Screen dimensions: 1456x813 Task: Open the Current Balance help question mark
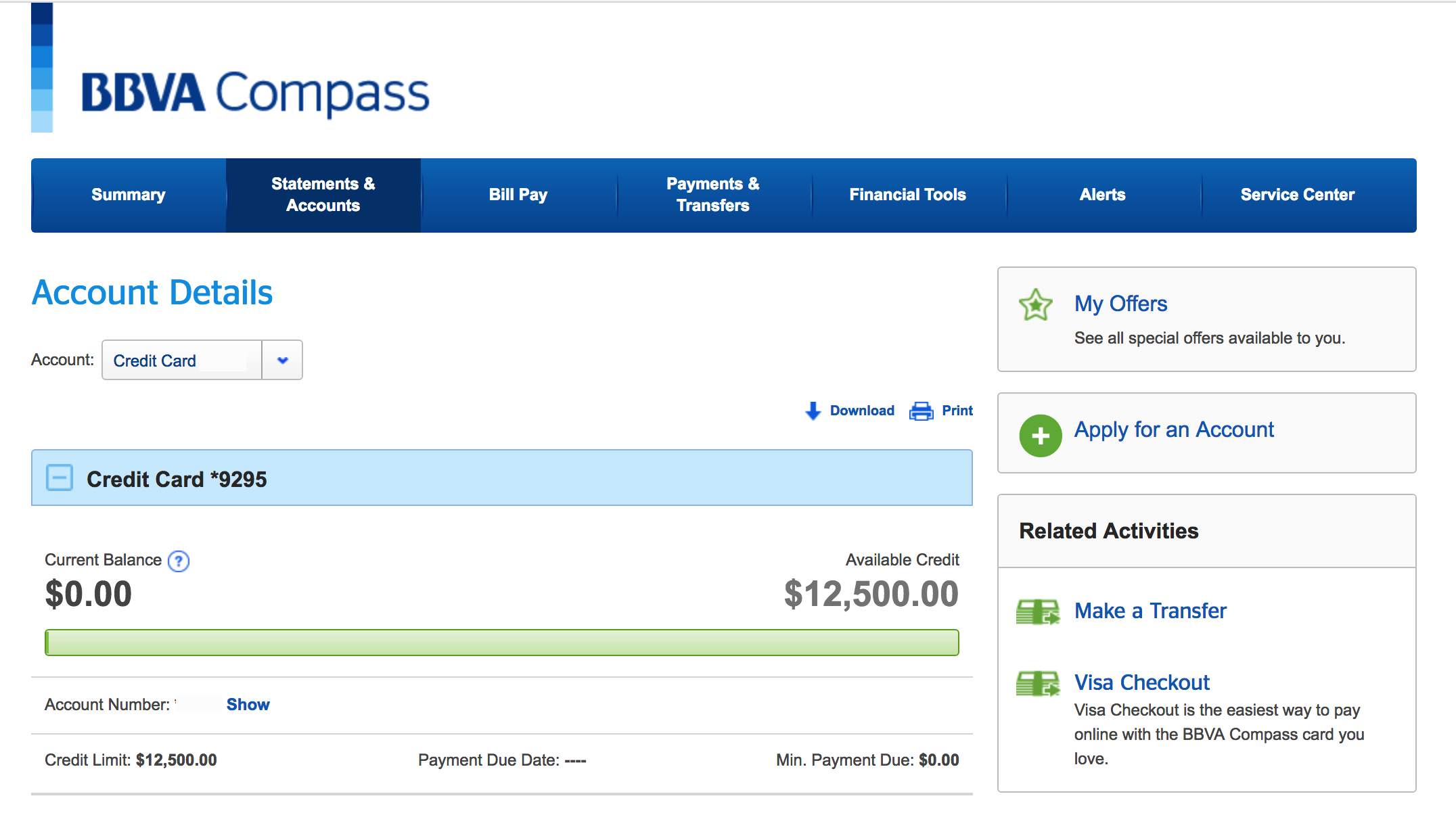(179, 561)
